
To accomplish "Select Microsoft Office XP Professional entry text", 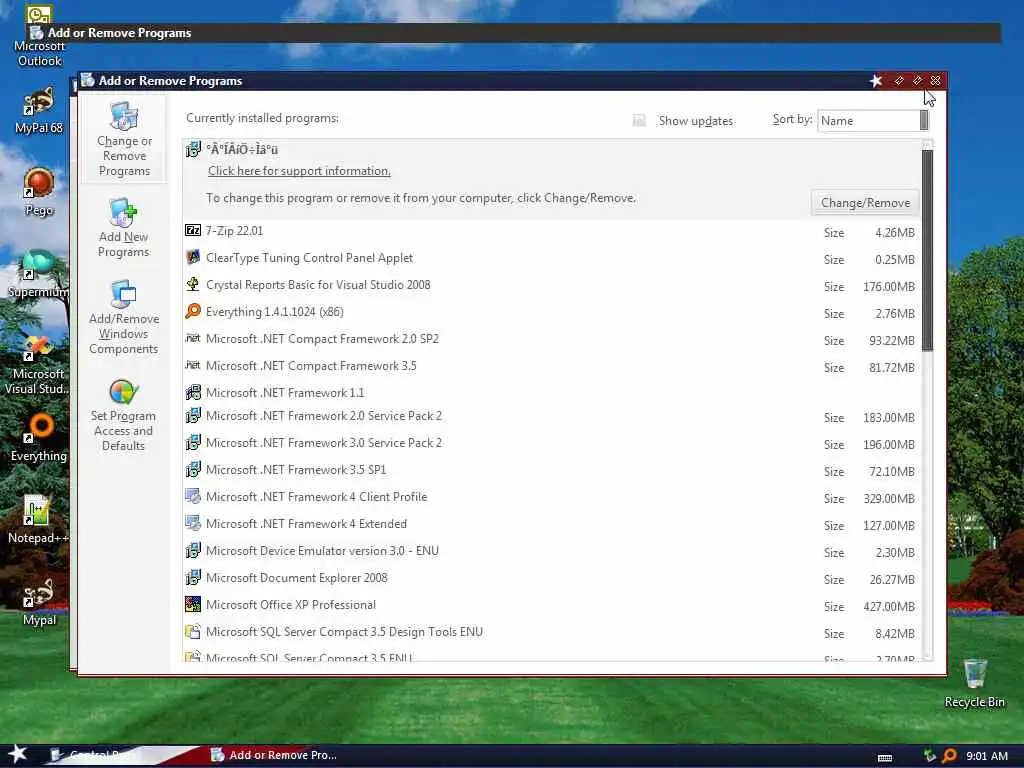I will (x=291, y=605).
